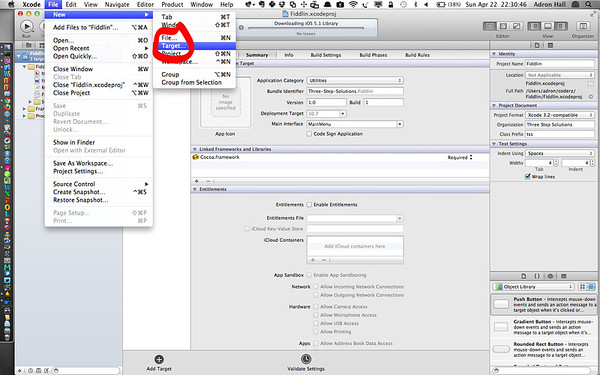The image size is (600, 375).
Task: Click the Push Button library item
Action: coord(543,304)
